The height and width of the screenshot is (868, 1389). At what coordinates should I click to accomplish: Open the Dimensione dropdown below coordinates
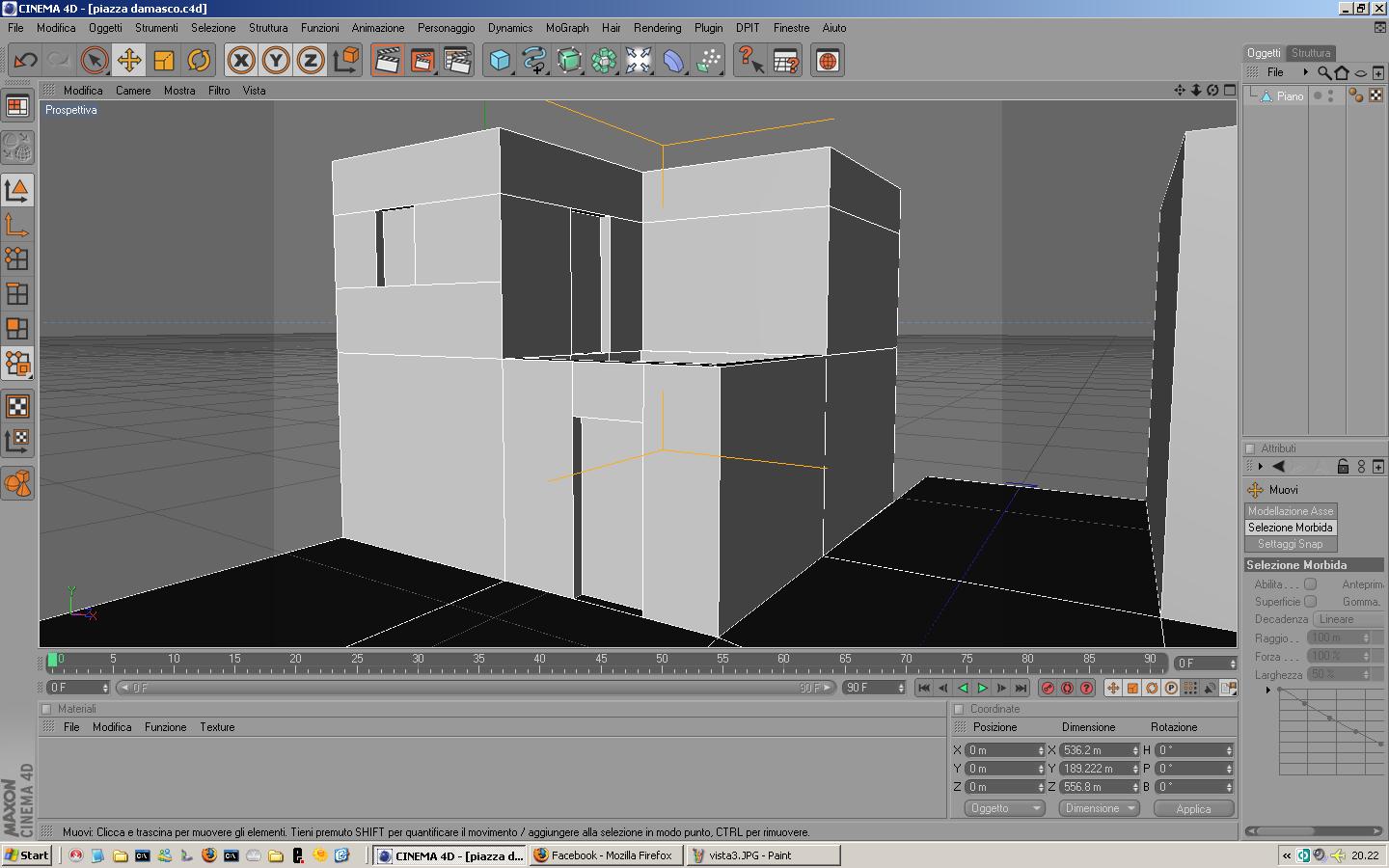tap(1099, 808)
